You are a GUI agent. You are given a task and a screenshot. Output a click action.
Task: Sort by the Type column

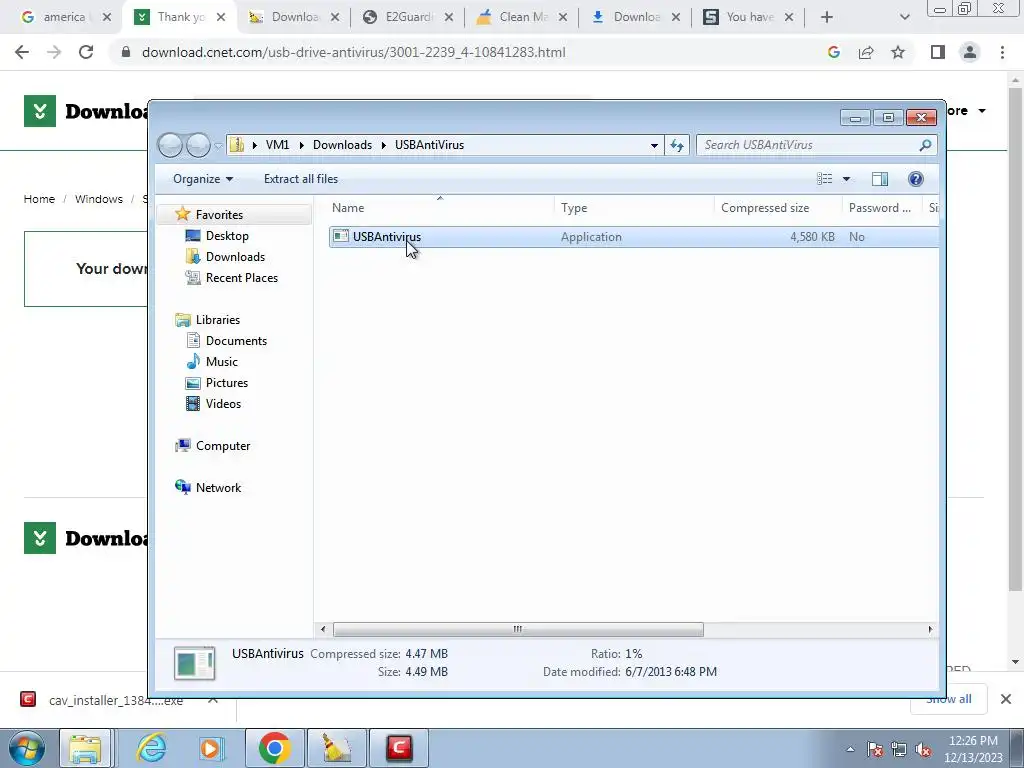coord(633,208)
